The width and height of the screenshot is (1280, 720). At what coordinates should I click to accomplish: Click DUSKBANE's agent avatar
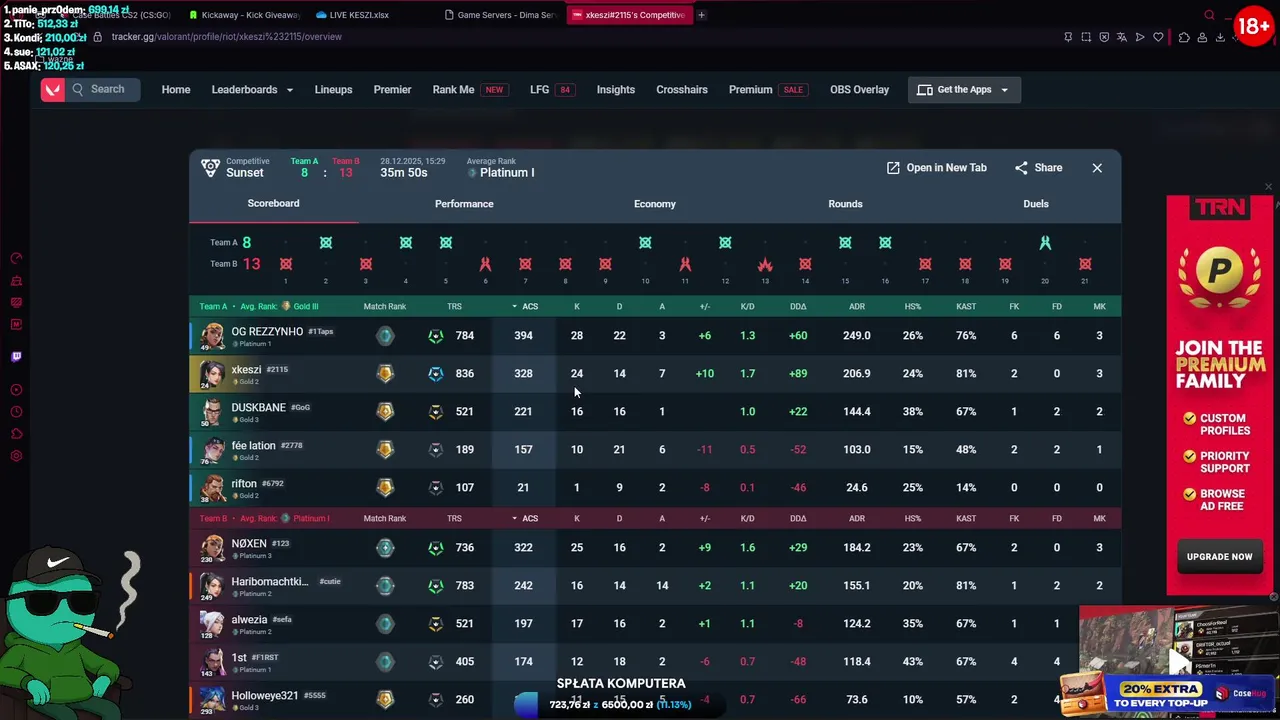212,412
